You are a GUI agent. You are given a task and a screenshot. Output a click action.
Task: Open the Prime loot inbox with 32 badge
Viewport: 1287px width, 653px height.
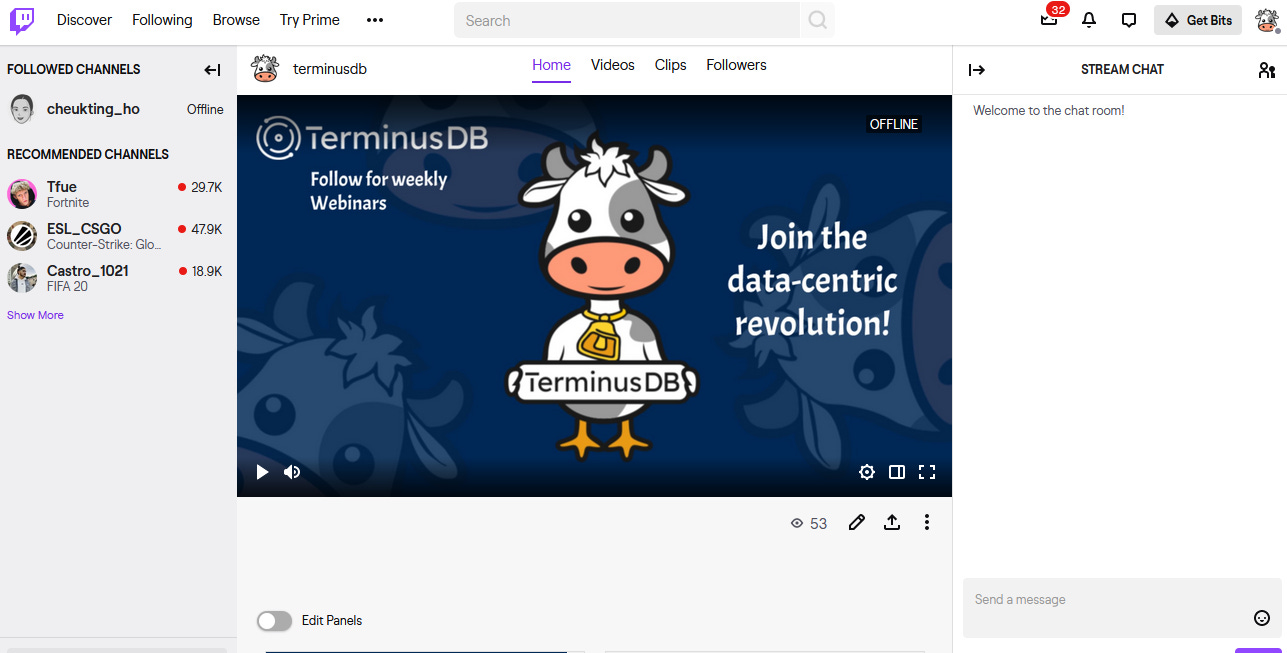(1049, 20)
